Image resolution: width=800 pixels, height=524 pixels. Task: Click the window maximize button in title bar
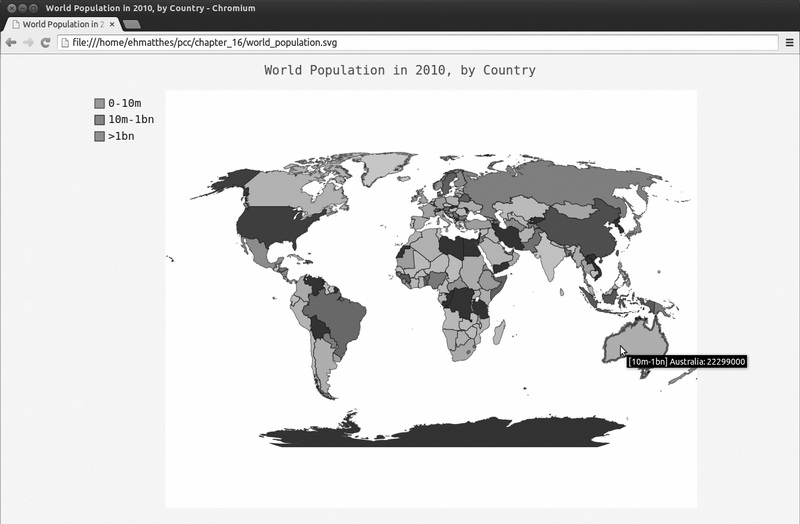click(x=34, y=8)
